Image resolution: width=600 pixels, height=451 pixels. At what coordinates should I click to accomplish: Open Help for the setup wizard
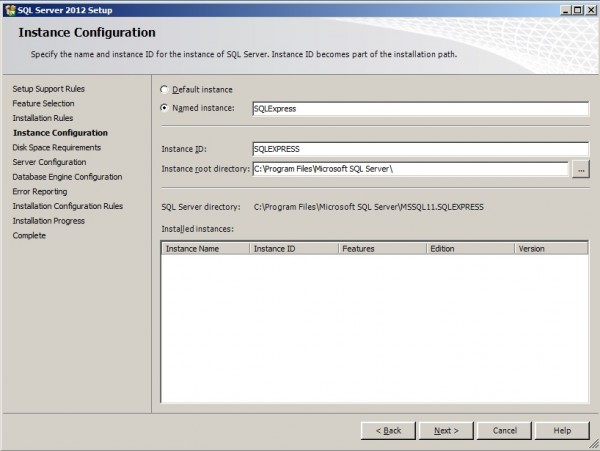coord(562,431)
